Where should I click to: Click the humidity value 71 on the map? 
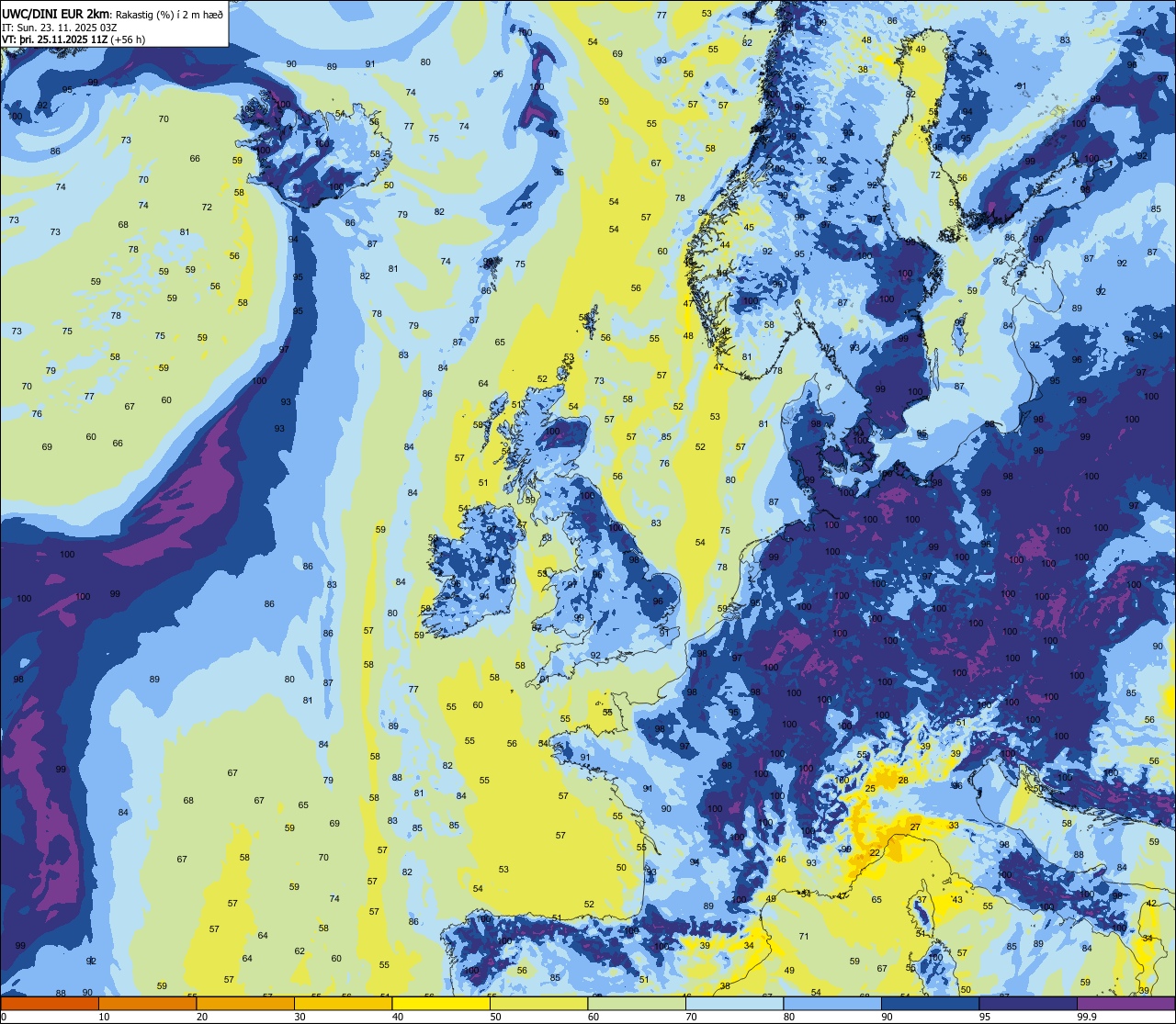click(x=804, y=937)
